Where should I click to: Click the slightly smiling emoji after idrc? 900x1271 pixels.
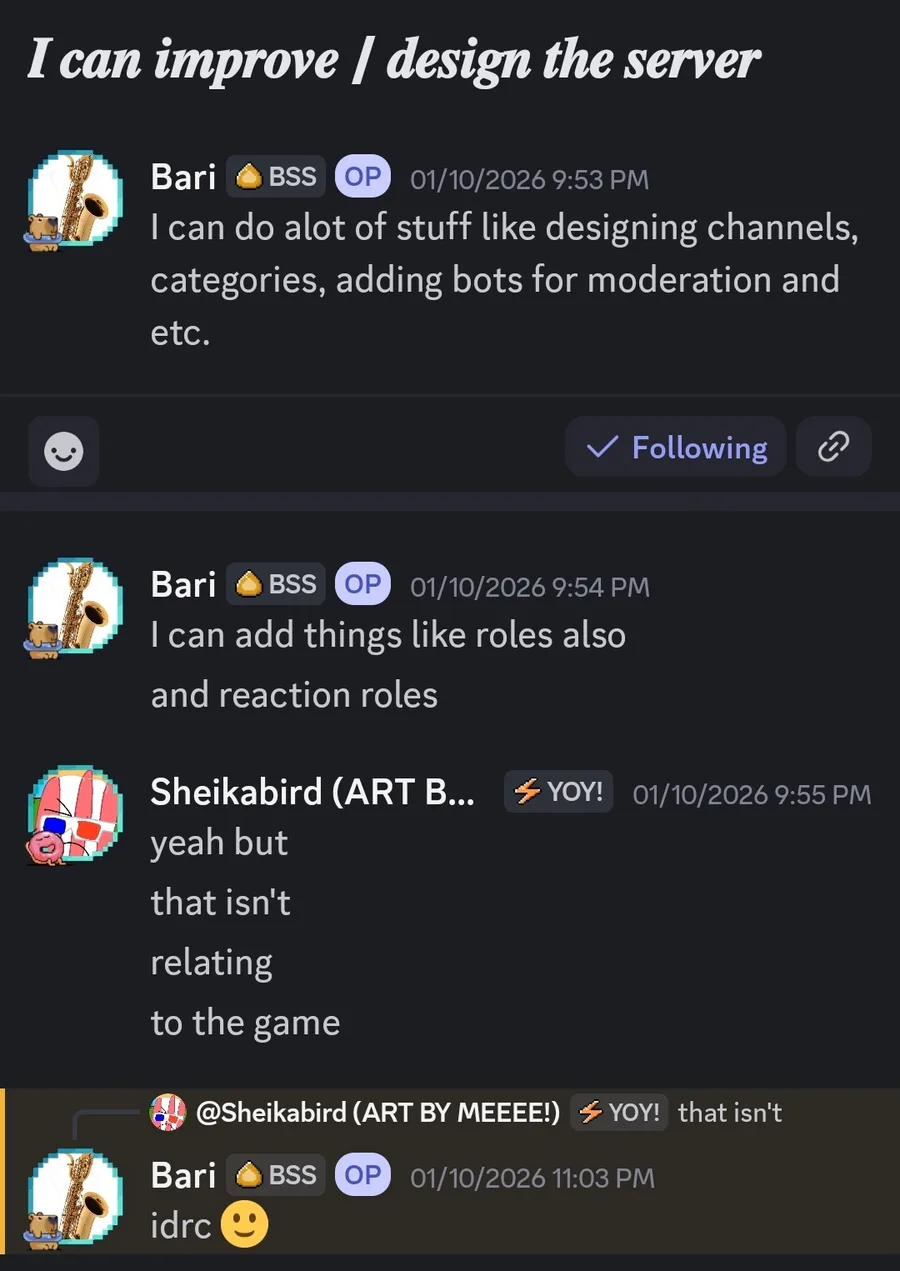244,1226
